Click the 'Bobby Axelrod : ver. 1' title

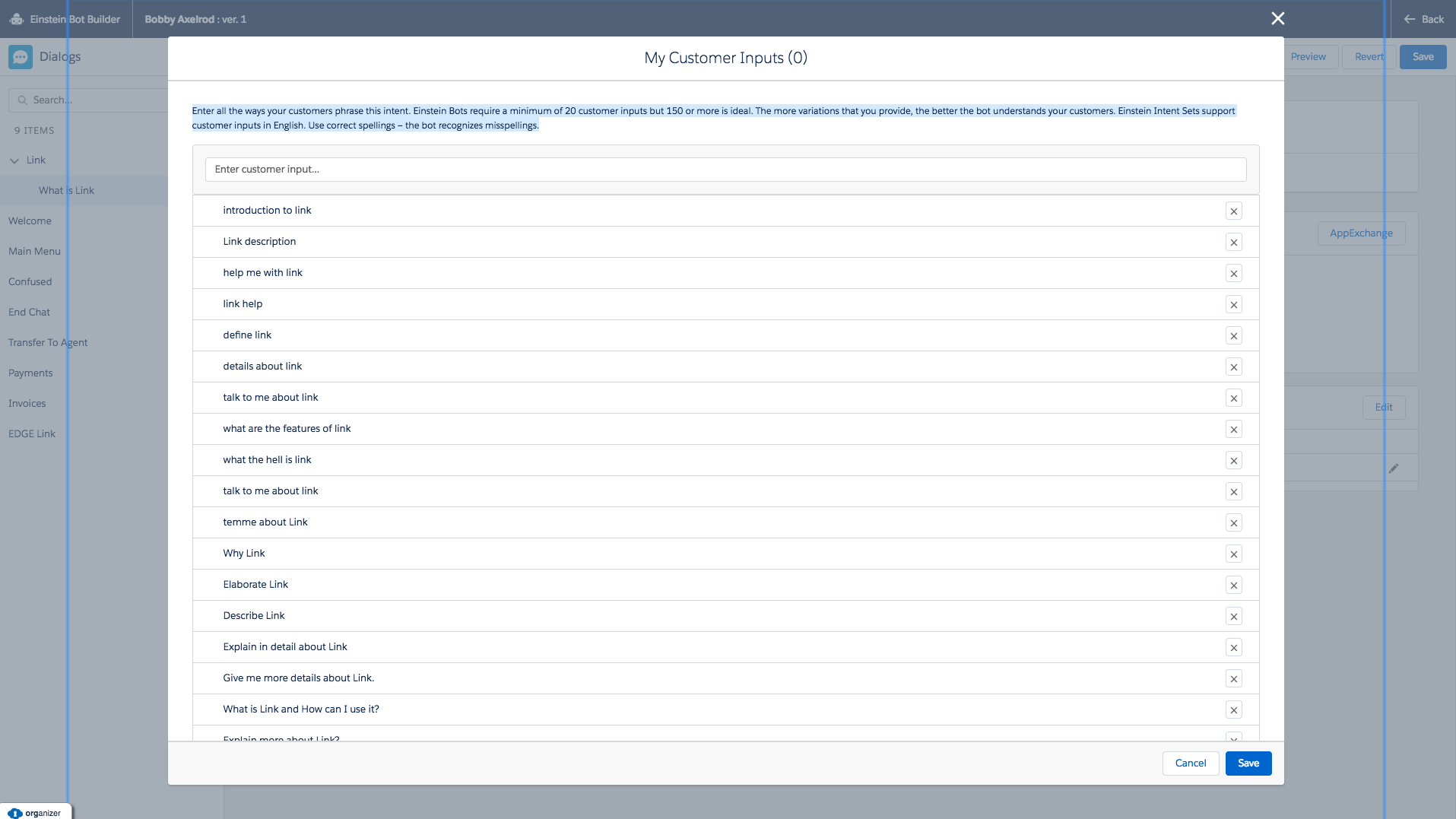[195, 19]
